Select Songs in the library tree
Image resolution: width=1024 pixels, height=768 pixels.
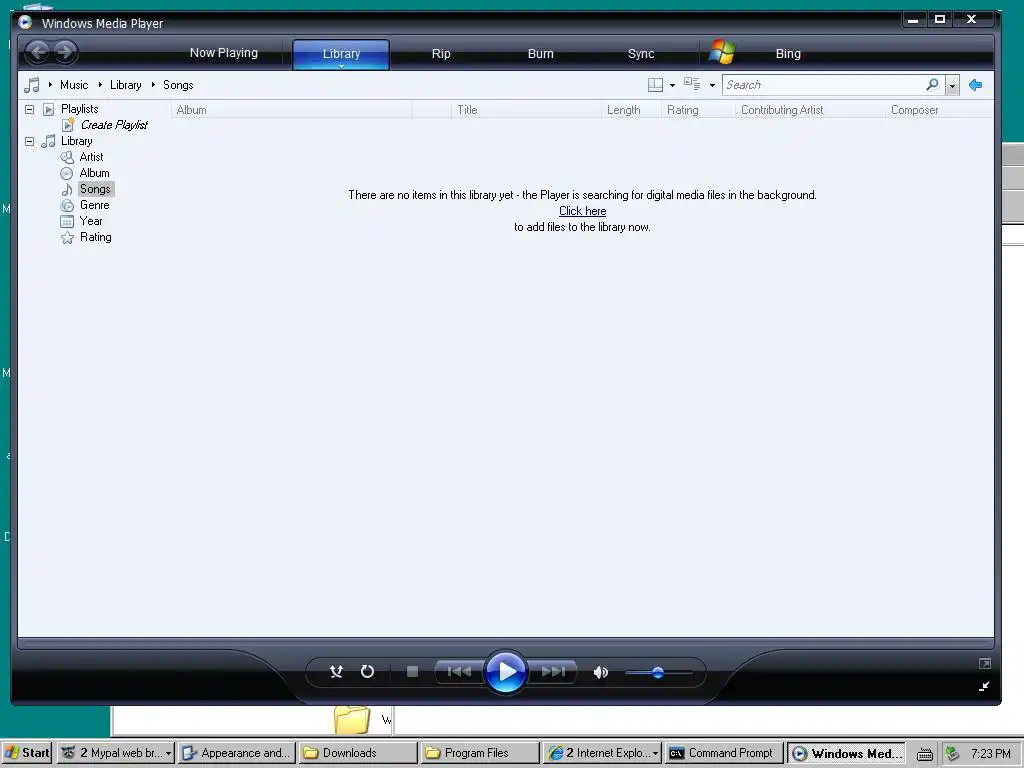[95, 189]
